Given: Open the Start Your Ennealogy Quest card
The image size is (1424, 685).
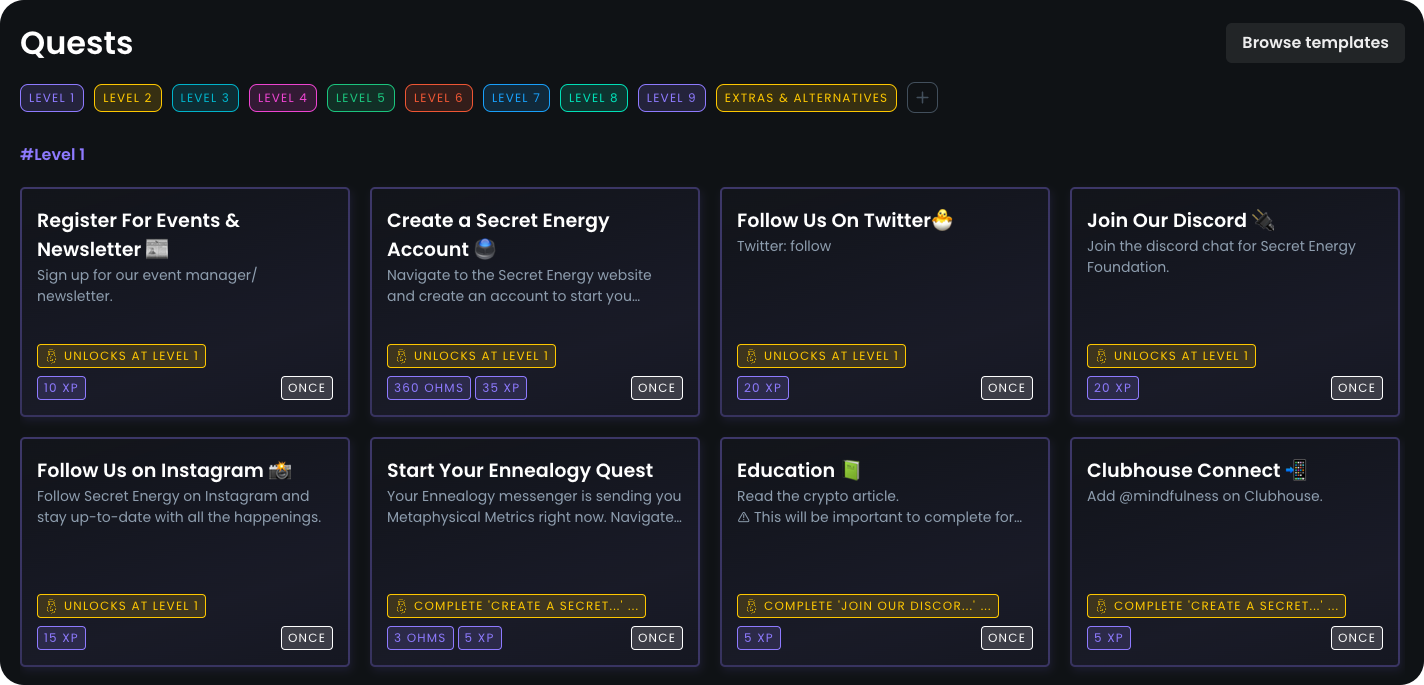Looking at the screenshot, I should (520, 470).
